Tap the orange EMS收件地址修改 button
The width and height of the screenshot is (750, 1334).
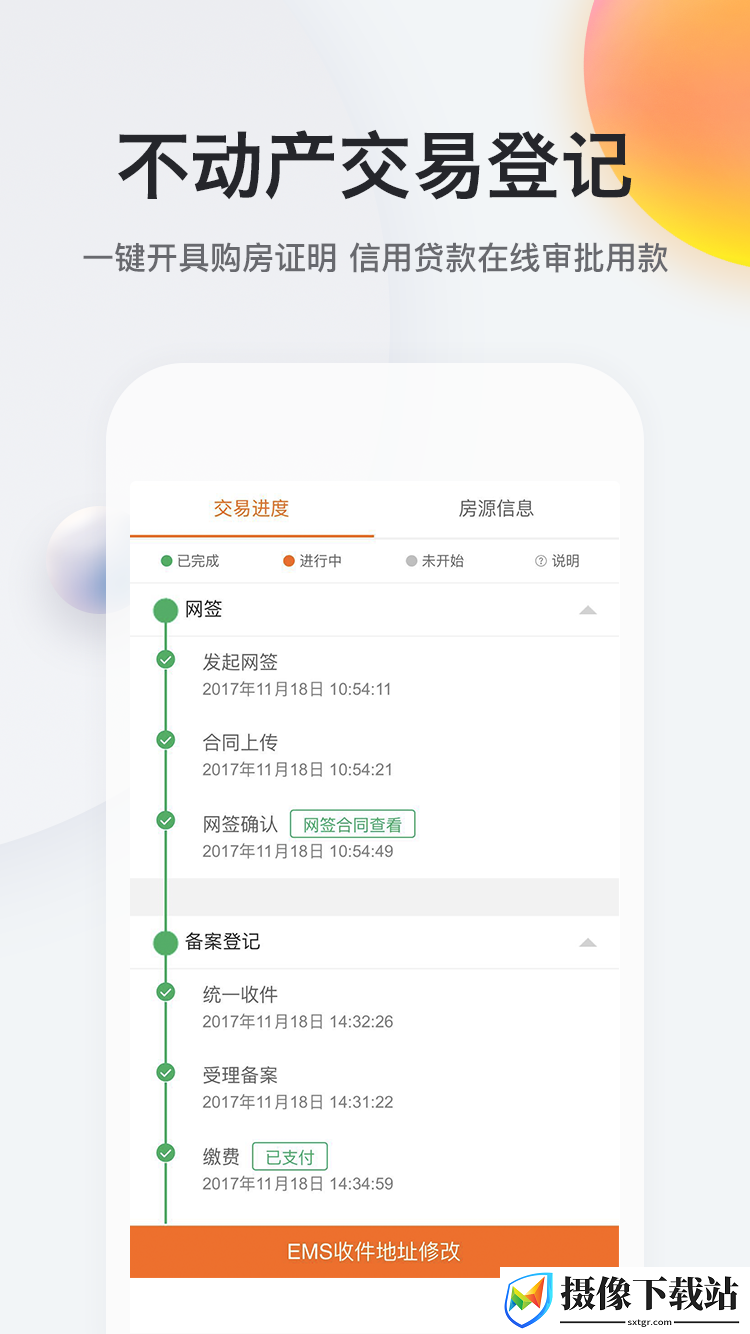(374, 1251)
